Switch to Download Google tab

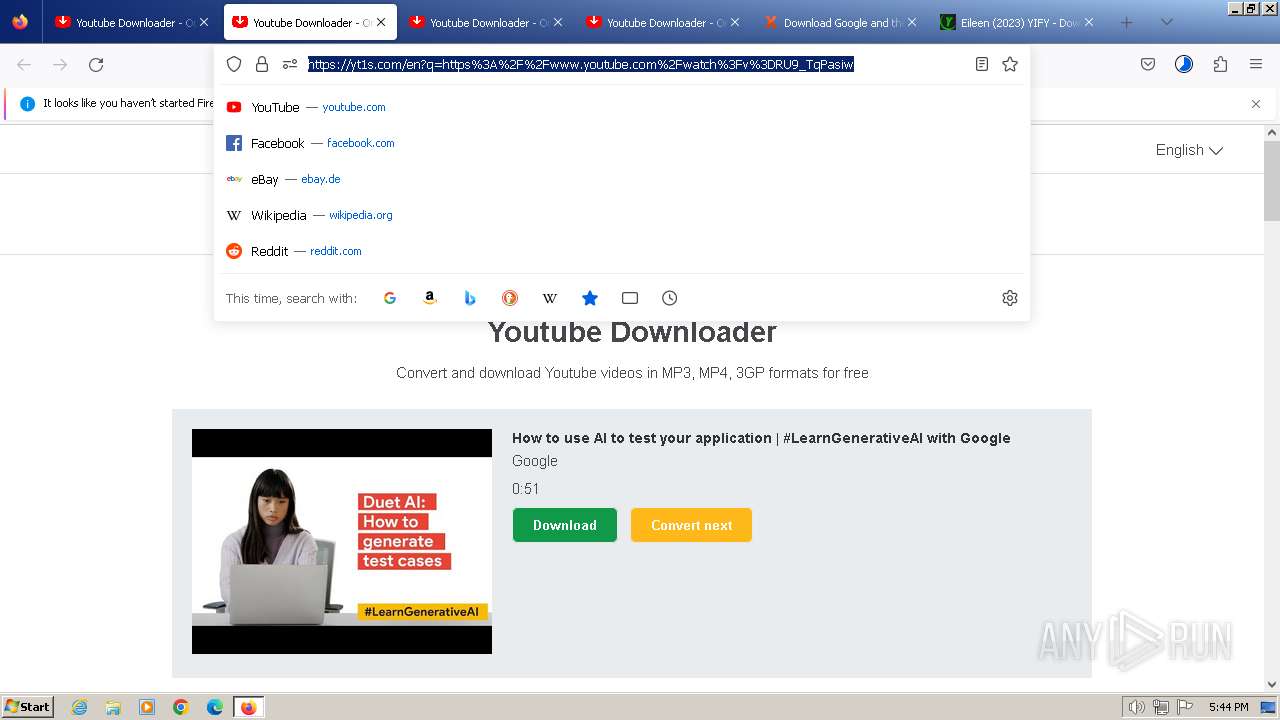pyautogui.click(x=840, y=22)
